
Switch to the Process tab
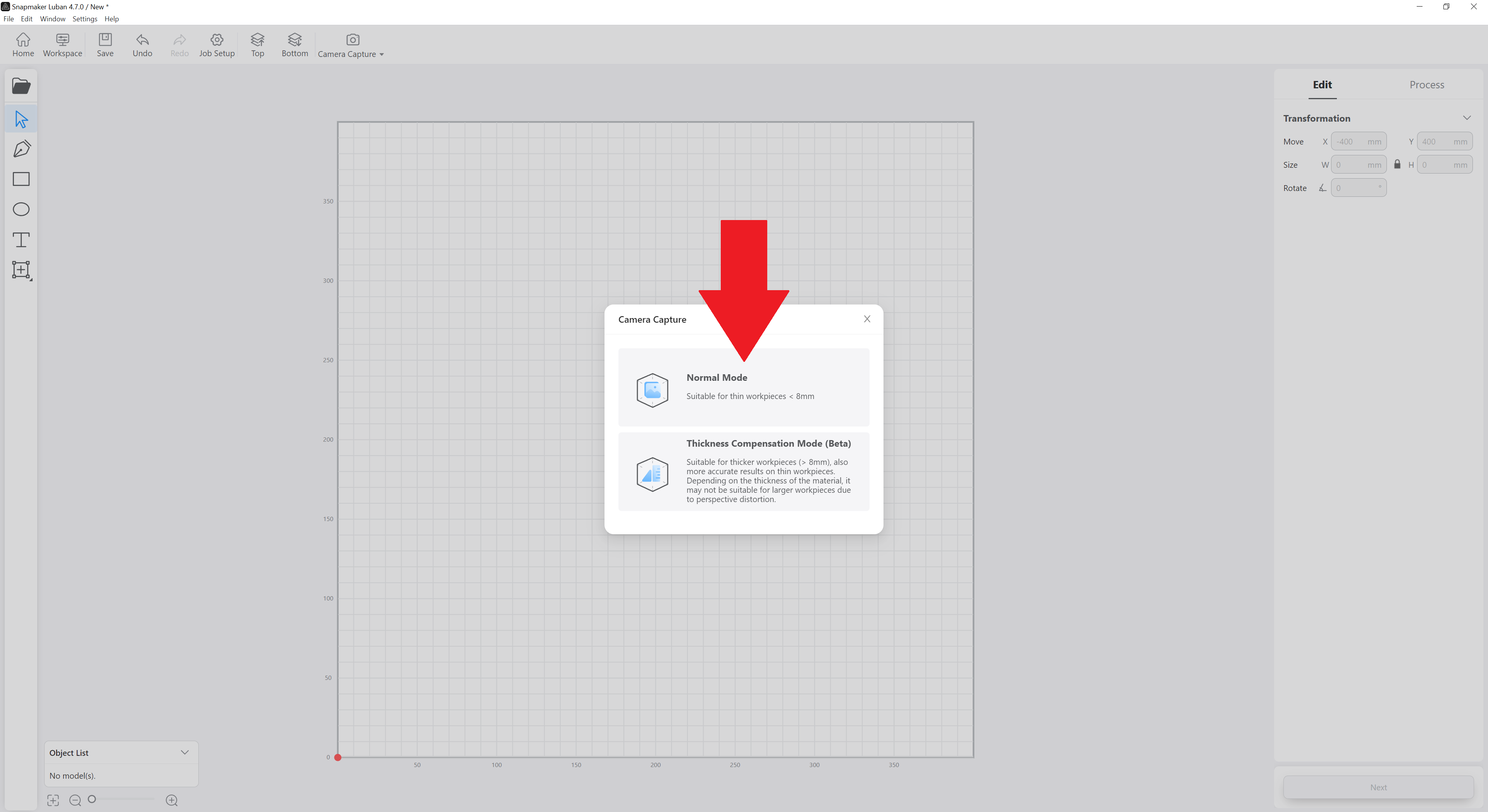[x=1426, y=84]
